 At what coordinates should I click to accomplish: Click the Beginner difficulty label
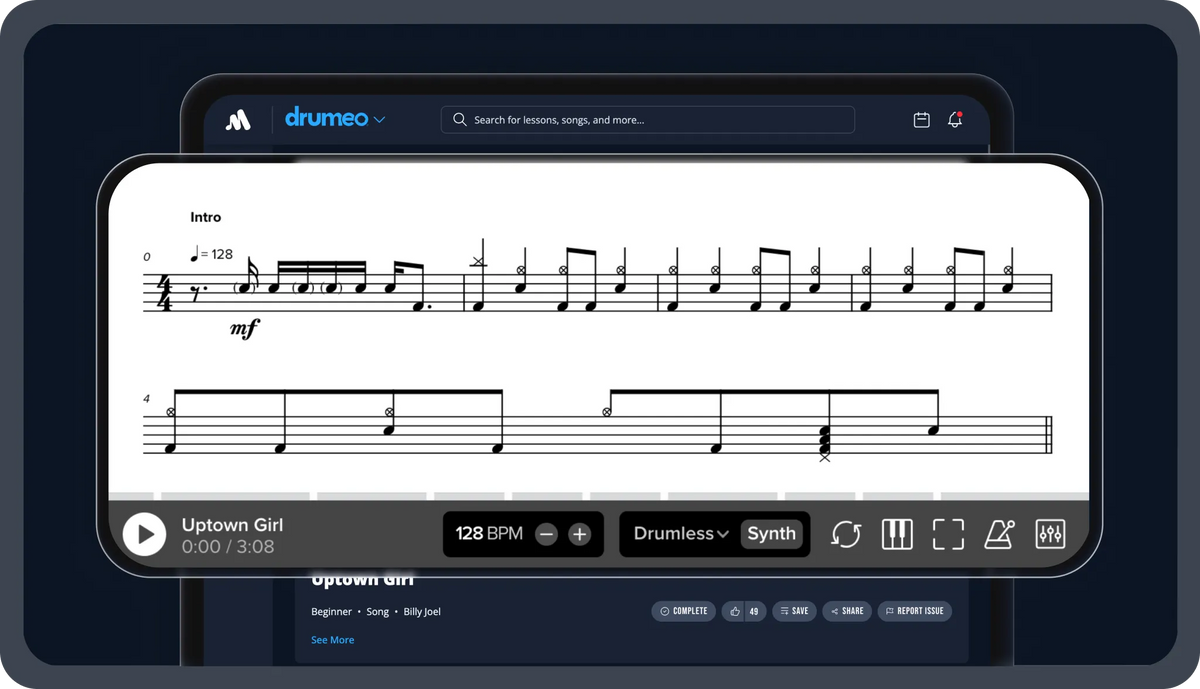click(x=331, y=611)
